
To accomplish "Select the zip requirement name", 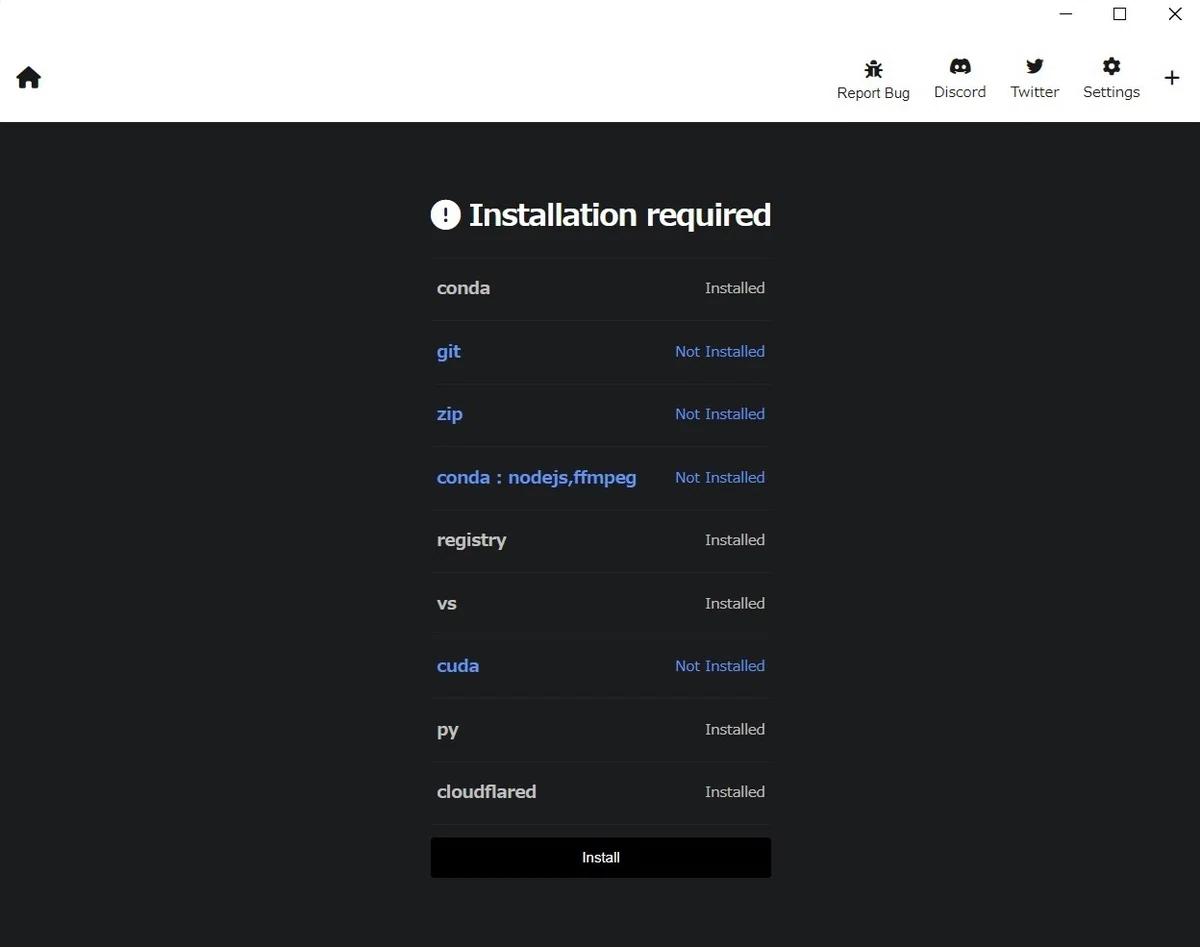I will click(x=450, y=414).
